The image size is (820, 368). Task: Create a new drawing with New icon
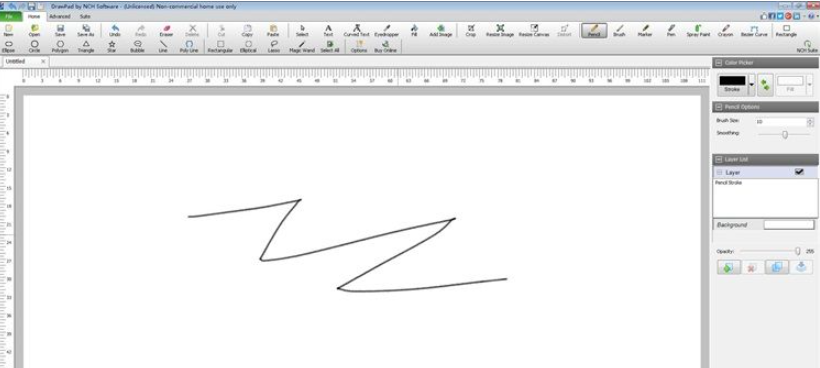tap(8, 30)
